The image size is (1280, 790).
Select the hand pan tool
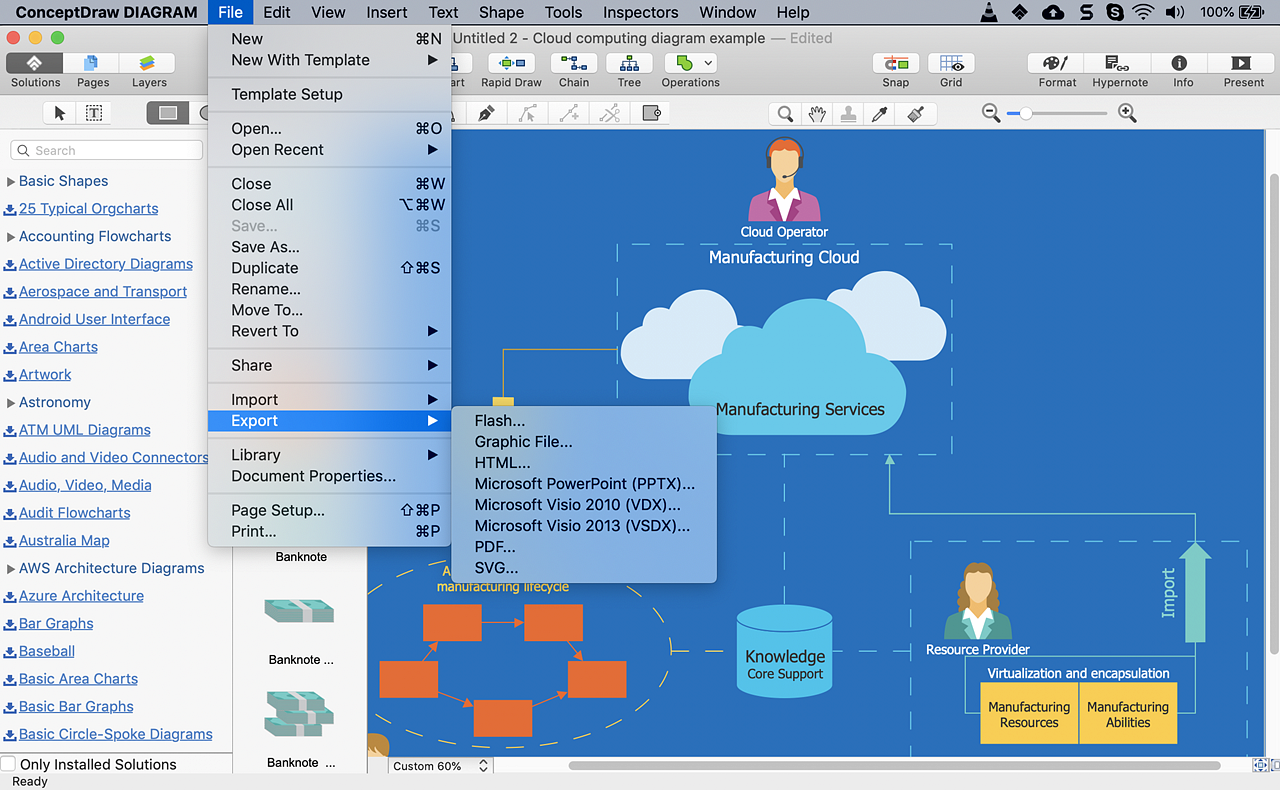pos(817,114)
